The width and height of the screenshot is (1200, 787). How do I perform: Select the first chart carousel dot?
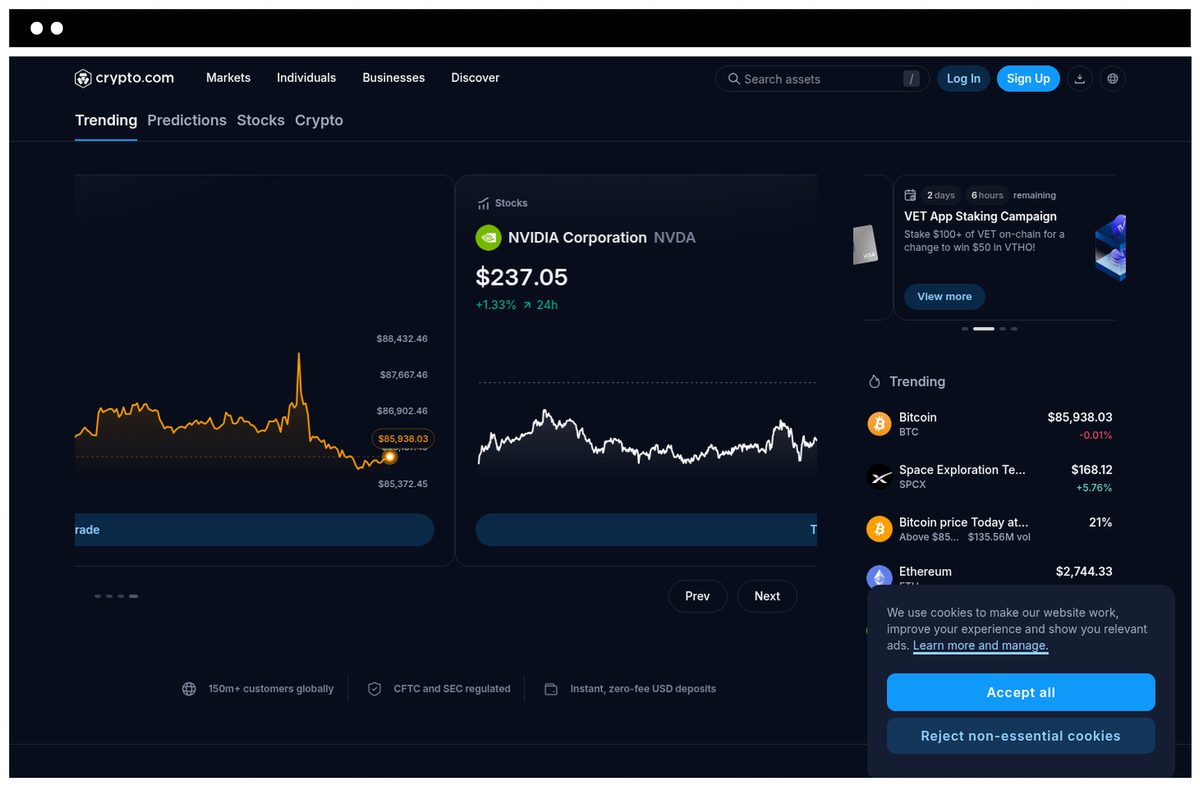(98, 596)
